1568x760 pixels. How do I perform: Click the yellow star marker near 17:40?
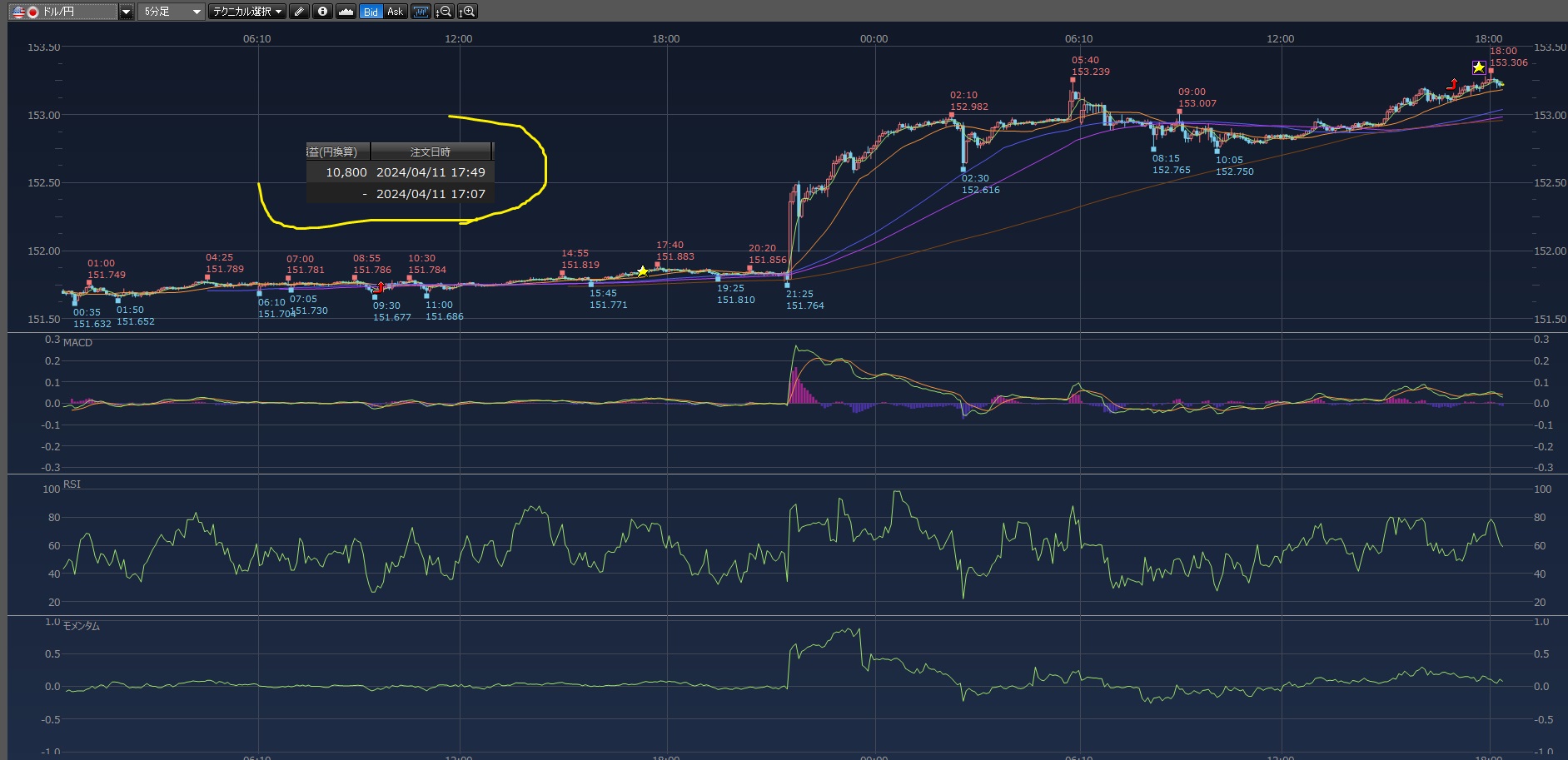[x=642, y=271]
